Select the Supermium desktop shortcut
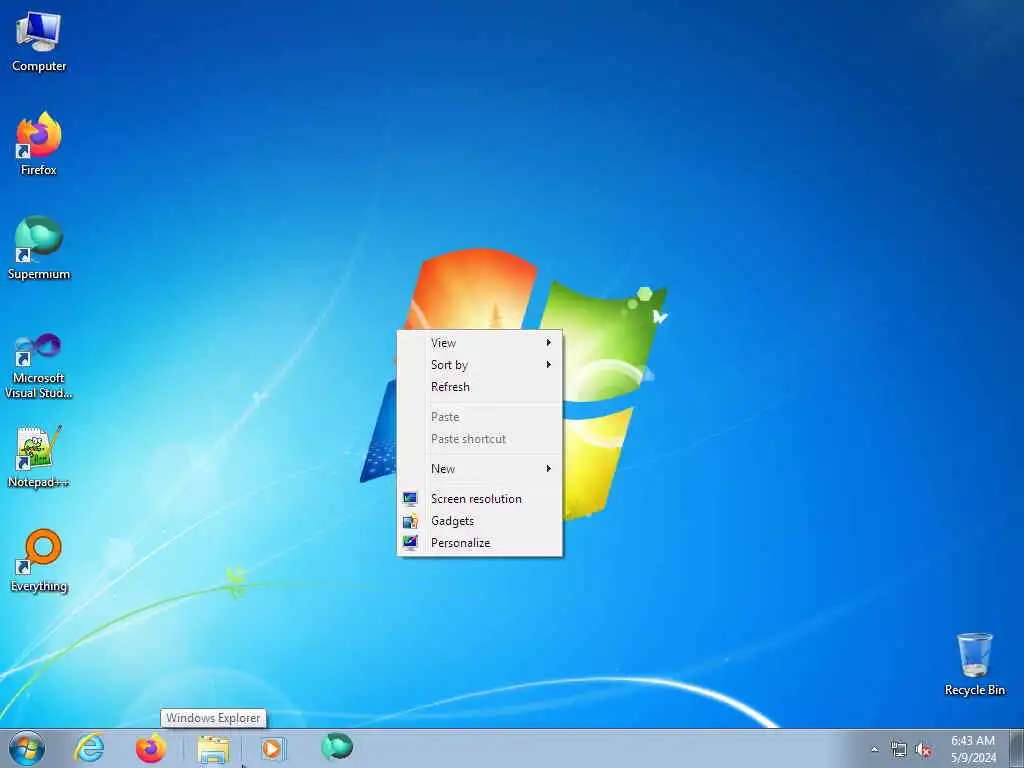The height and width of the screenshot is (768, 1024). pos(39,249)
